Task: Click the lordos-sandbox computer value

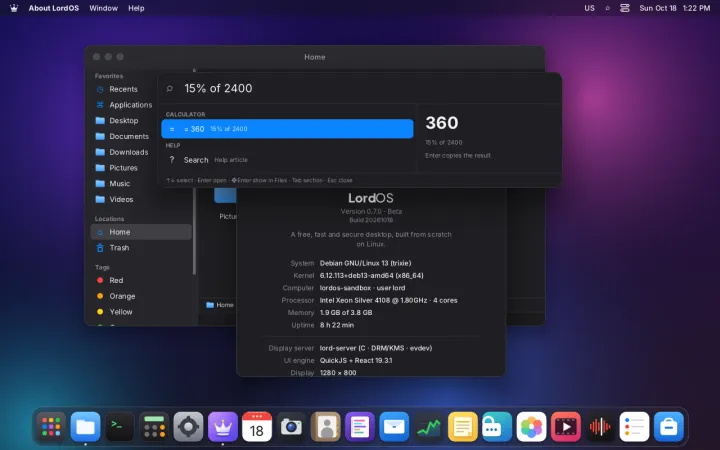Action: coord(362,288)
